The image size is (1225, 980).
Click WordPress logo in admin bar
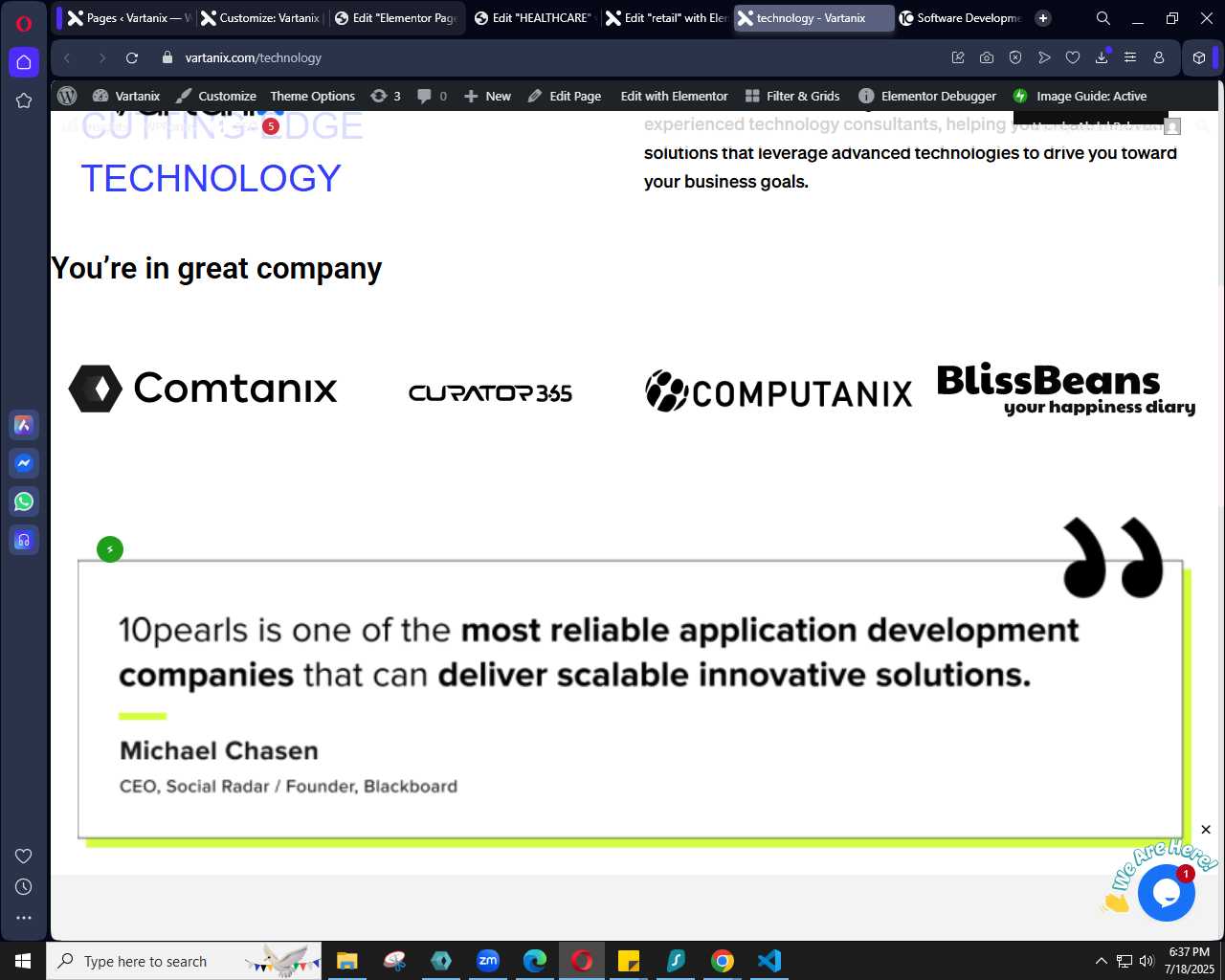[67, 96]
